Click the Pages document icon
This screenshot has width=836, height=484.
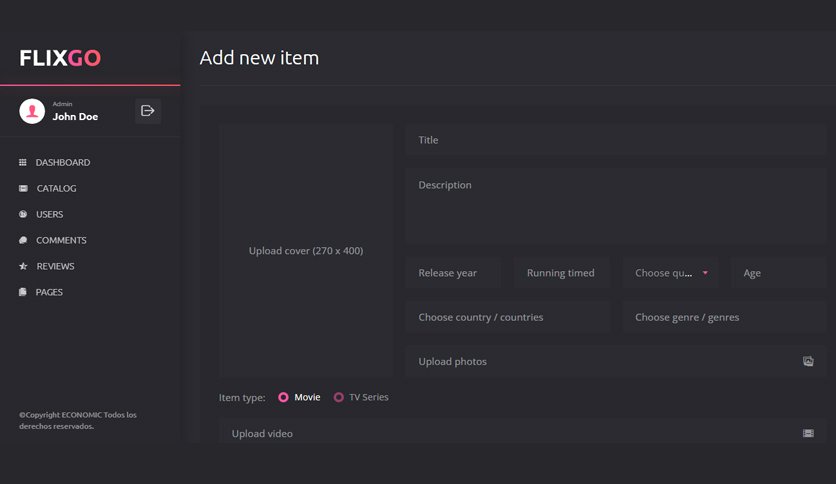22,292
